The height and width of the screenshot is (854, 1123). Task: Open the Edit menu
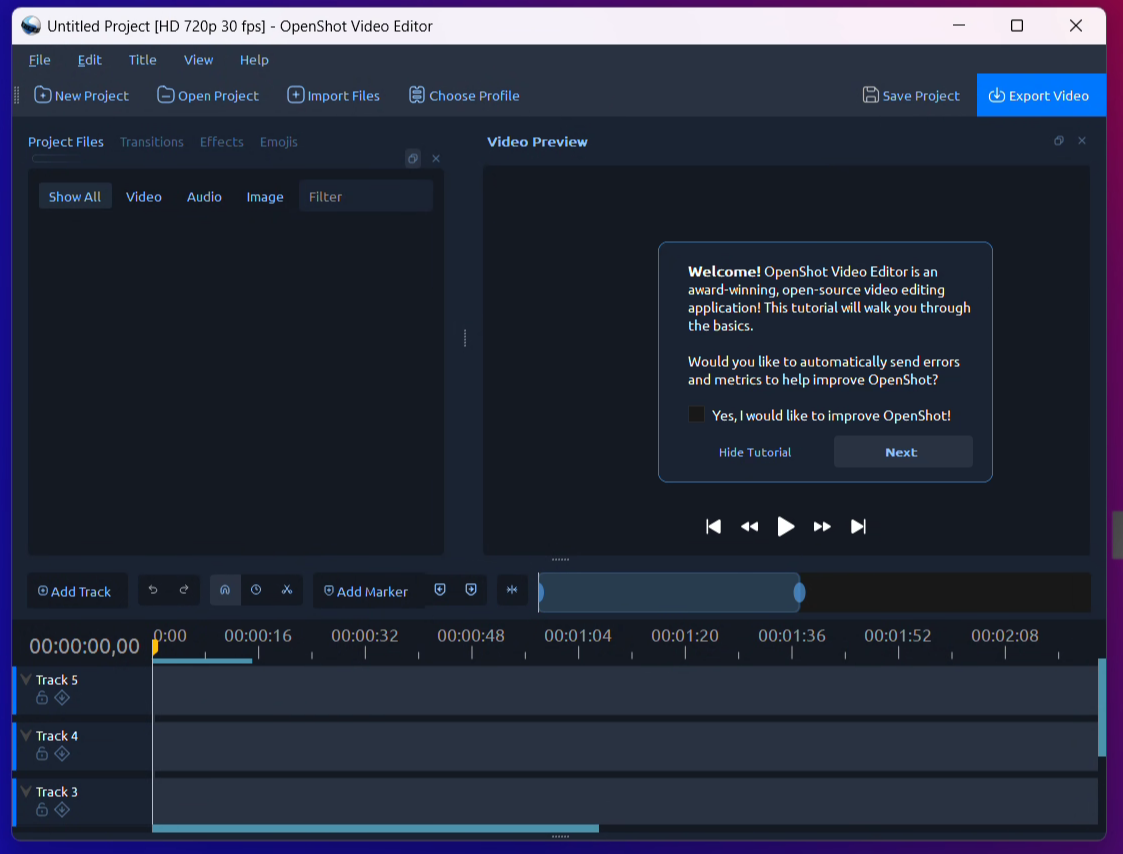tap(90, 60)
